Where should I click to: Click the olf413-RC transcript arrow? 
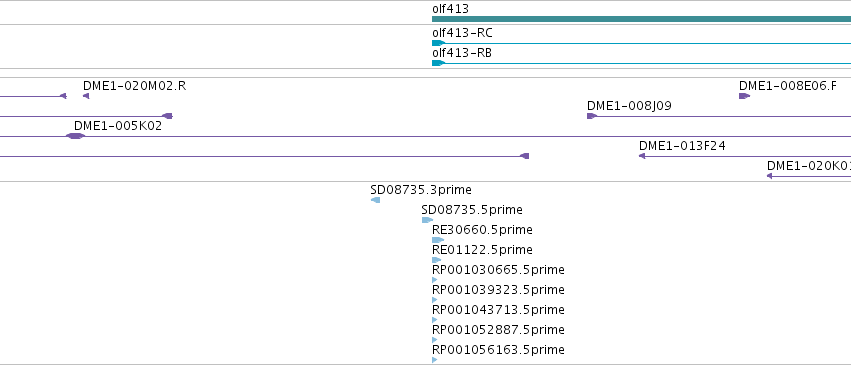tap(439, 43)
